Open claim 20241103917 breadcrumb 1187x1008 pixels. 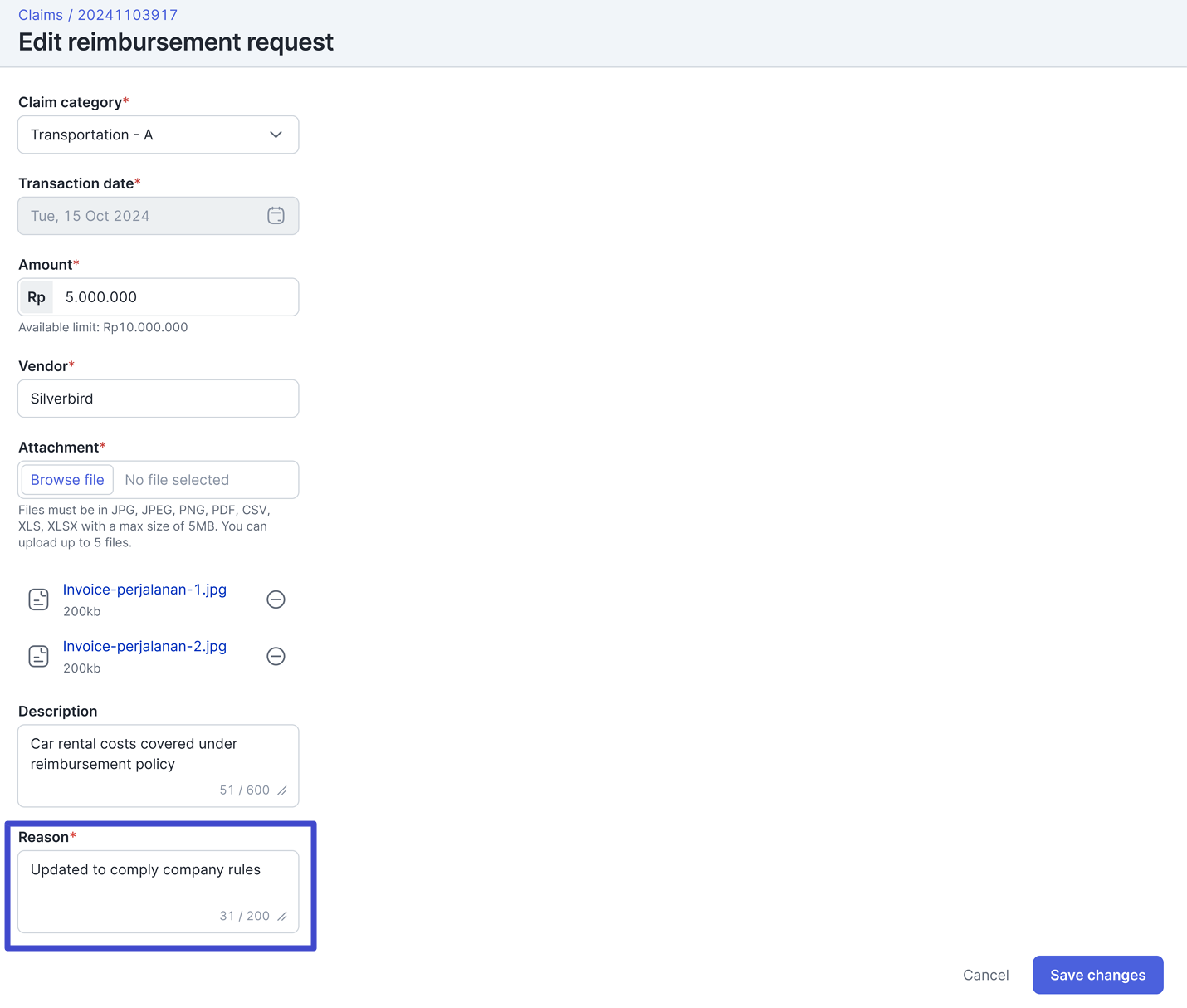[127, 15]
